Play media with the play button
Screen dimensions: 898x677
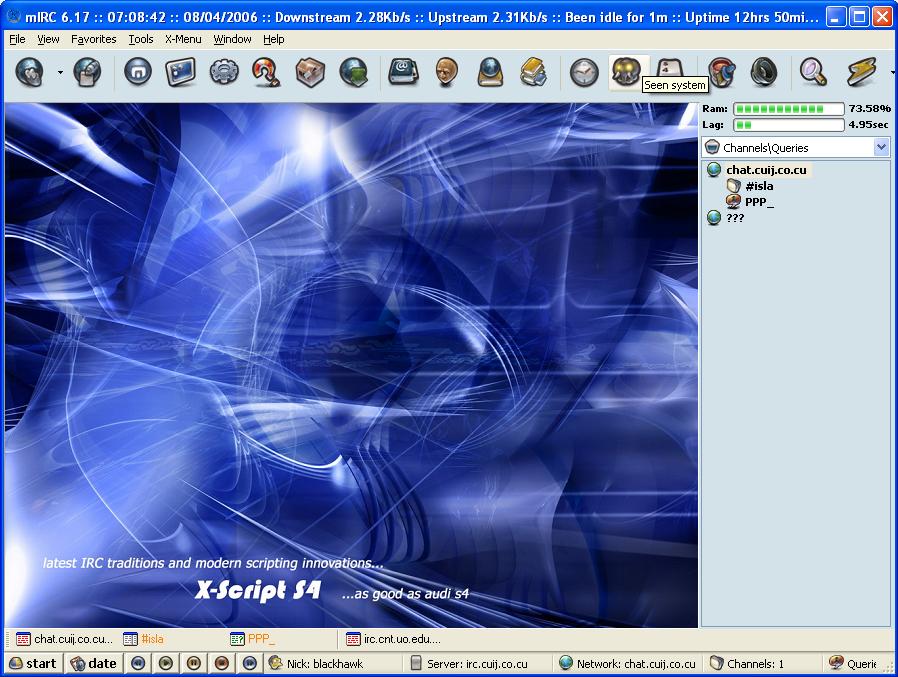click(x=166, y=663)
